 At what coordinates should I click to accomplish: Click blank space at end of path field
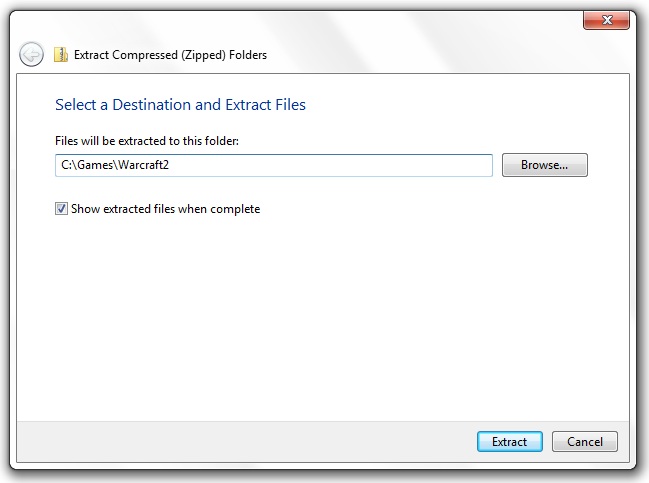tap(331, 166)
